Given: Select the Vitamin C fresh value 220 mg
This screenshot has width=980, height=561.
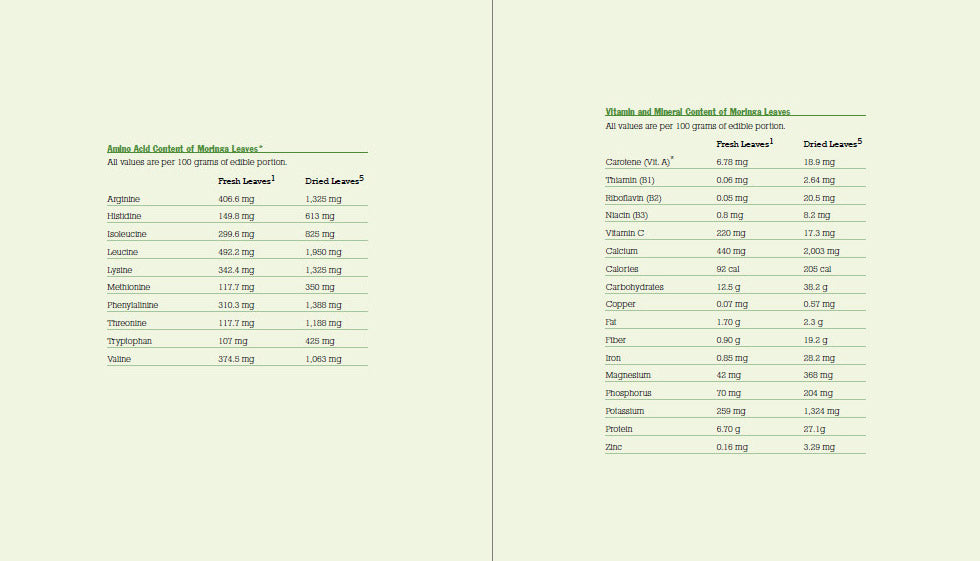Looking at the screenshot, I should tap(731, 233).
